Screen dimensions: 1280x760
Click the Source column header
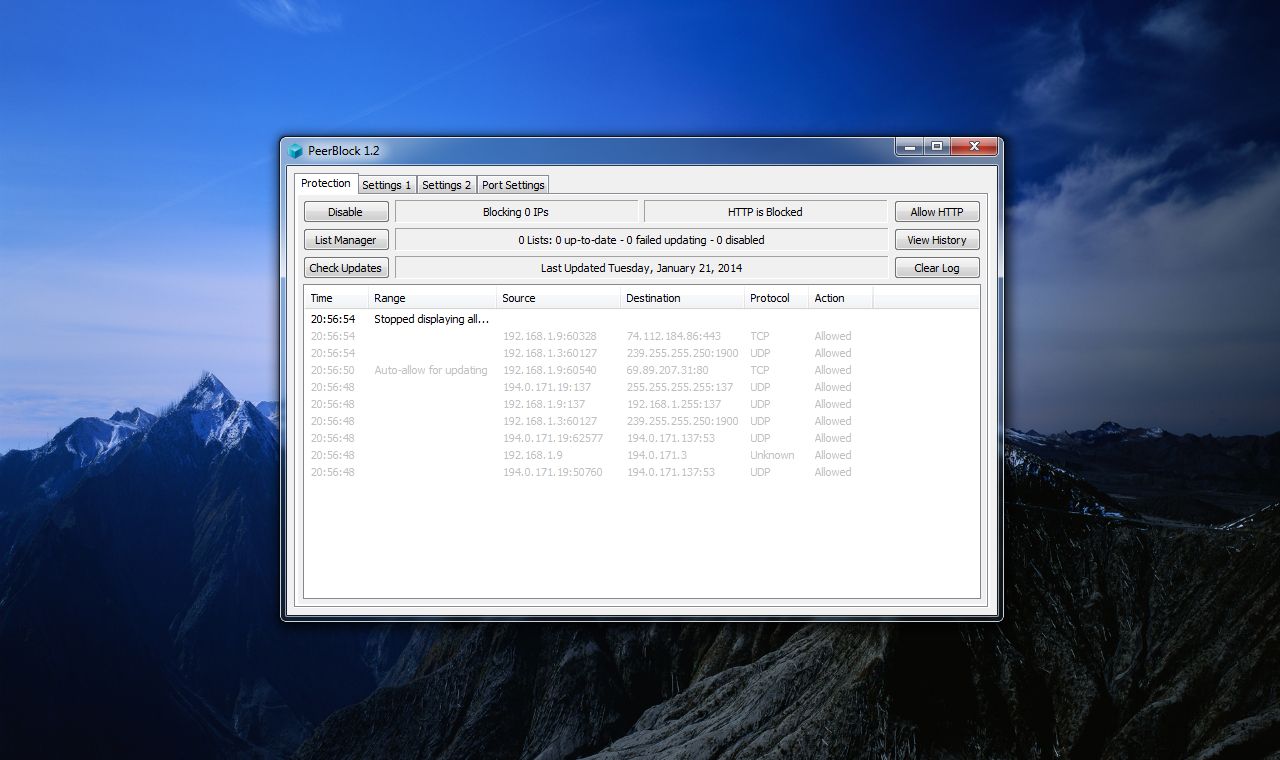point(555,297)
